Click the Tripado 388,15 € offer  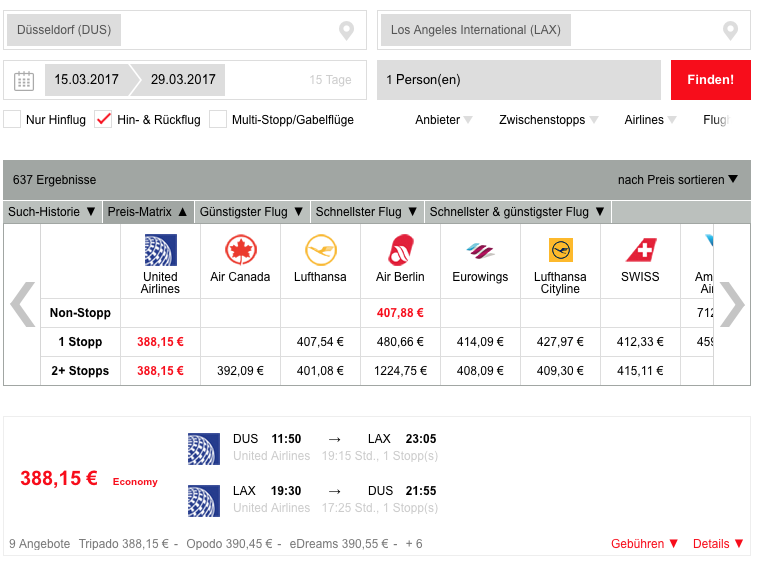[x=124, y=544]
